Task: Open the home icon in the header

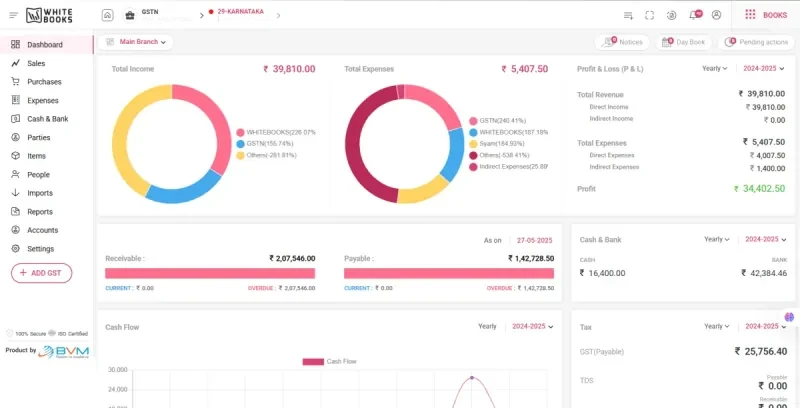Action: (x=108, y=15)
